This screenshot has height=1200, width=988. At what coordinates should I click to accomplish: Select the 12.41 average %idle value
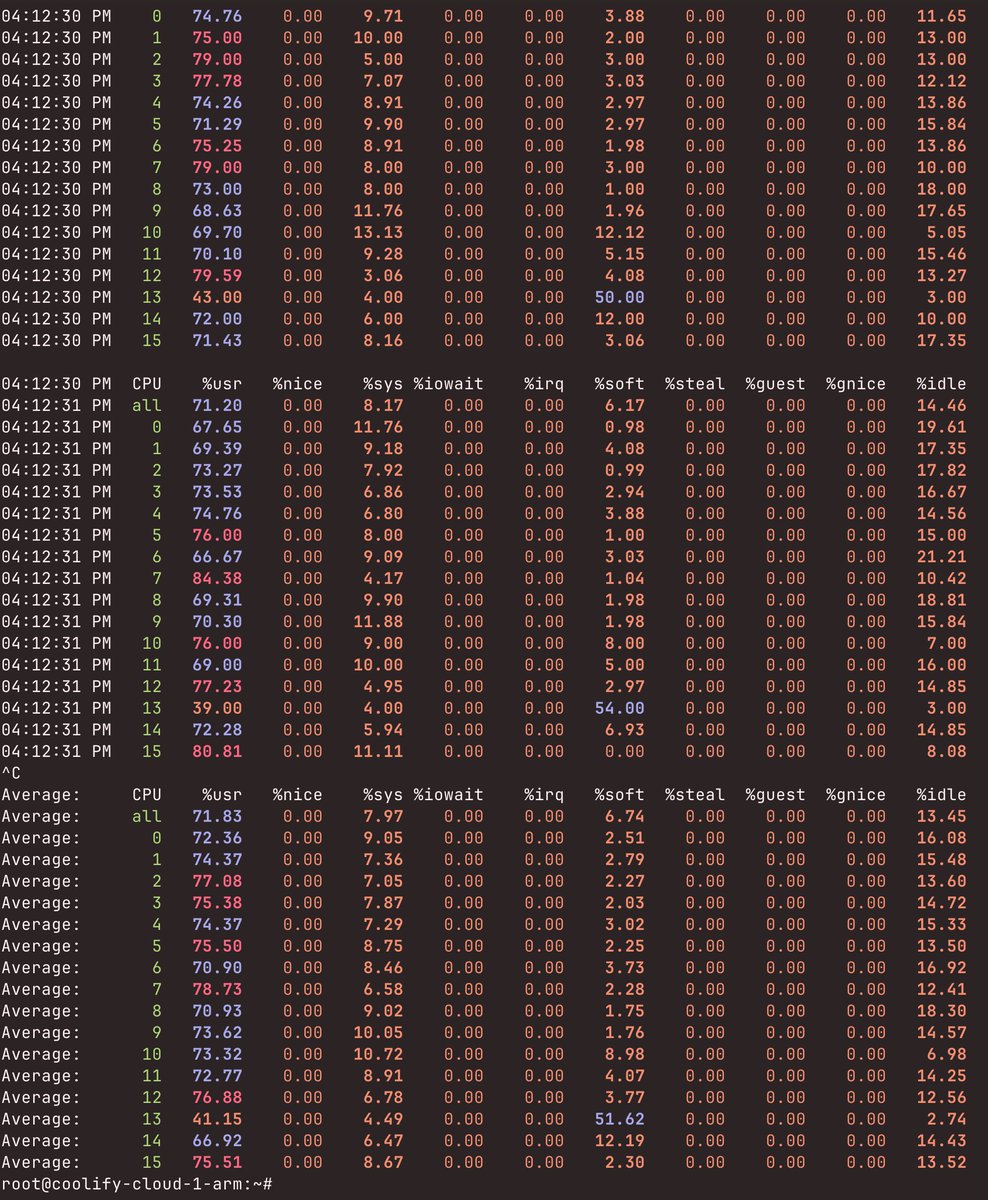tap(942, 989)
